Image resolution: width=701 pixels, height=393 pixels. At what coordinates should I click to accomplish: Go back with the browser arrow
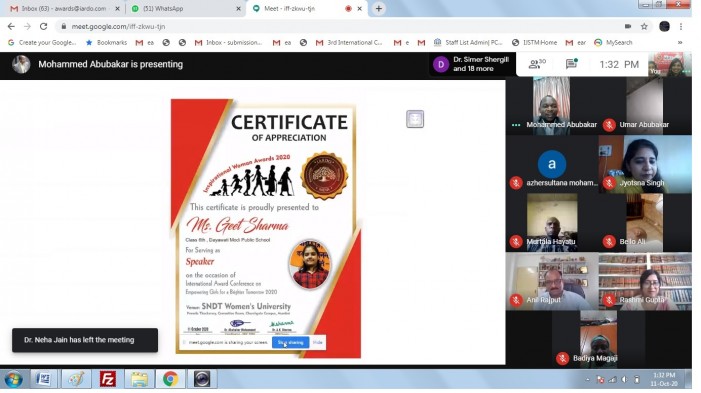click(x=11, y=26)
